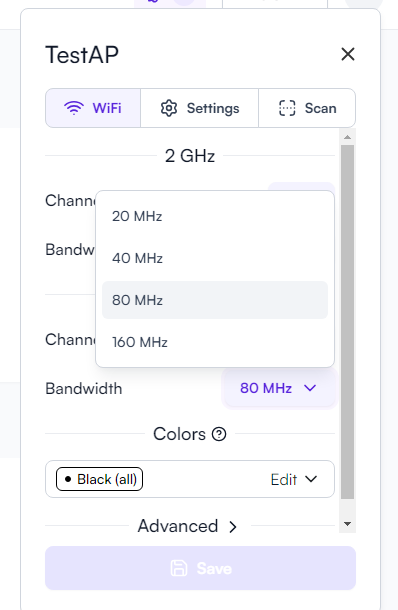Click the WiFi signal icon

click(74, 108)
